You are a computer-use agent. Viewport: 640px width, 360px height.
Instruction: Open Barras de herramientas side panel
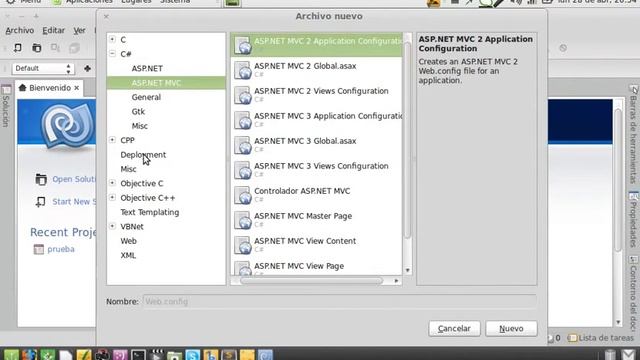coord(633,135)
